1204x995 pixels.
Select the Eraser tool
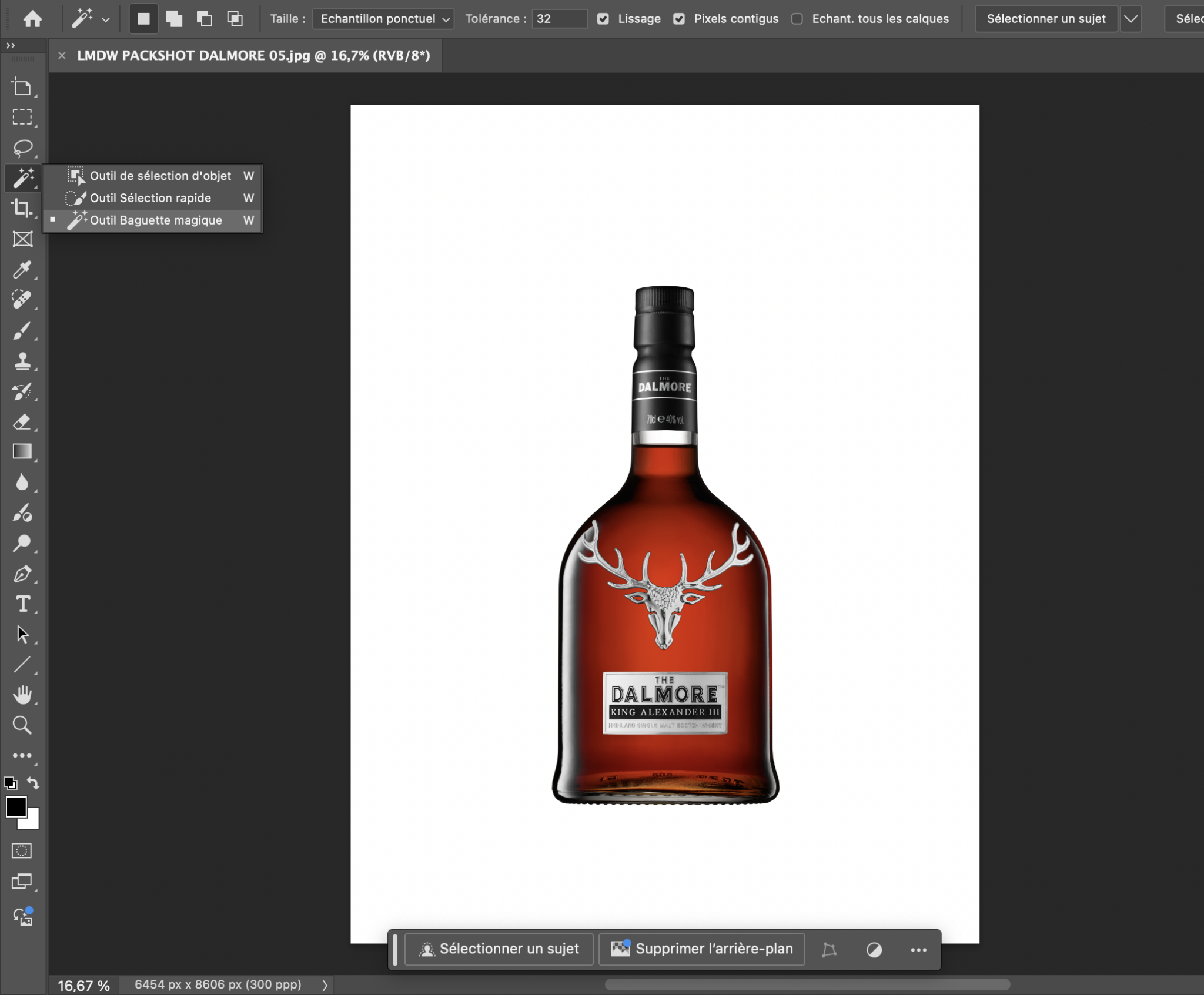coord(22,421)
